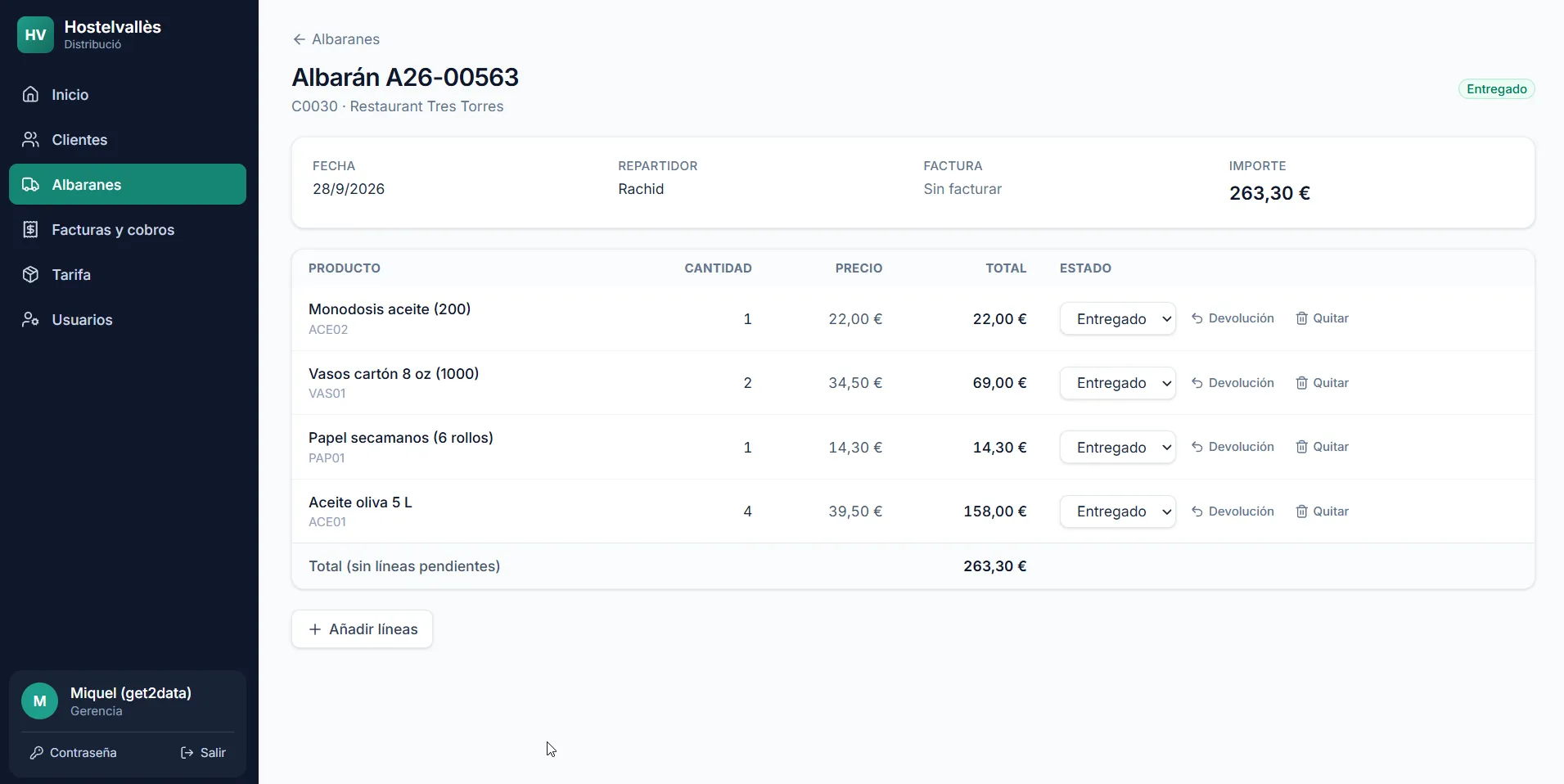Screen dimensions: 1564x784
Task: Click the Añadir líneas button
Action: [362, 629]
